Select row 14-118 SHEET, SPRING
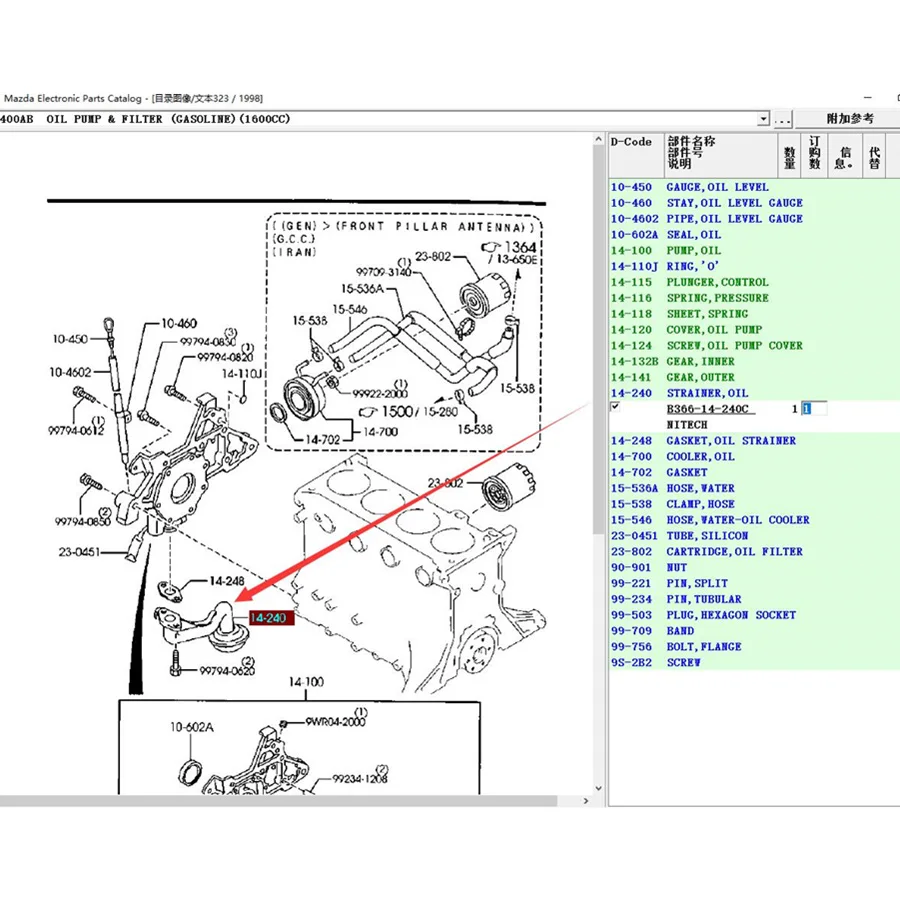Screen dimensions: 900x900 (x=754, y=314)
